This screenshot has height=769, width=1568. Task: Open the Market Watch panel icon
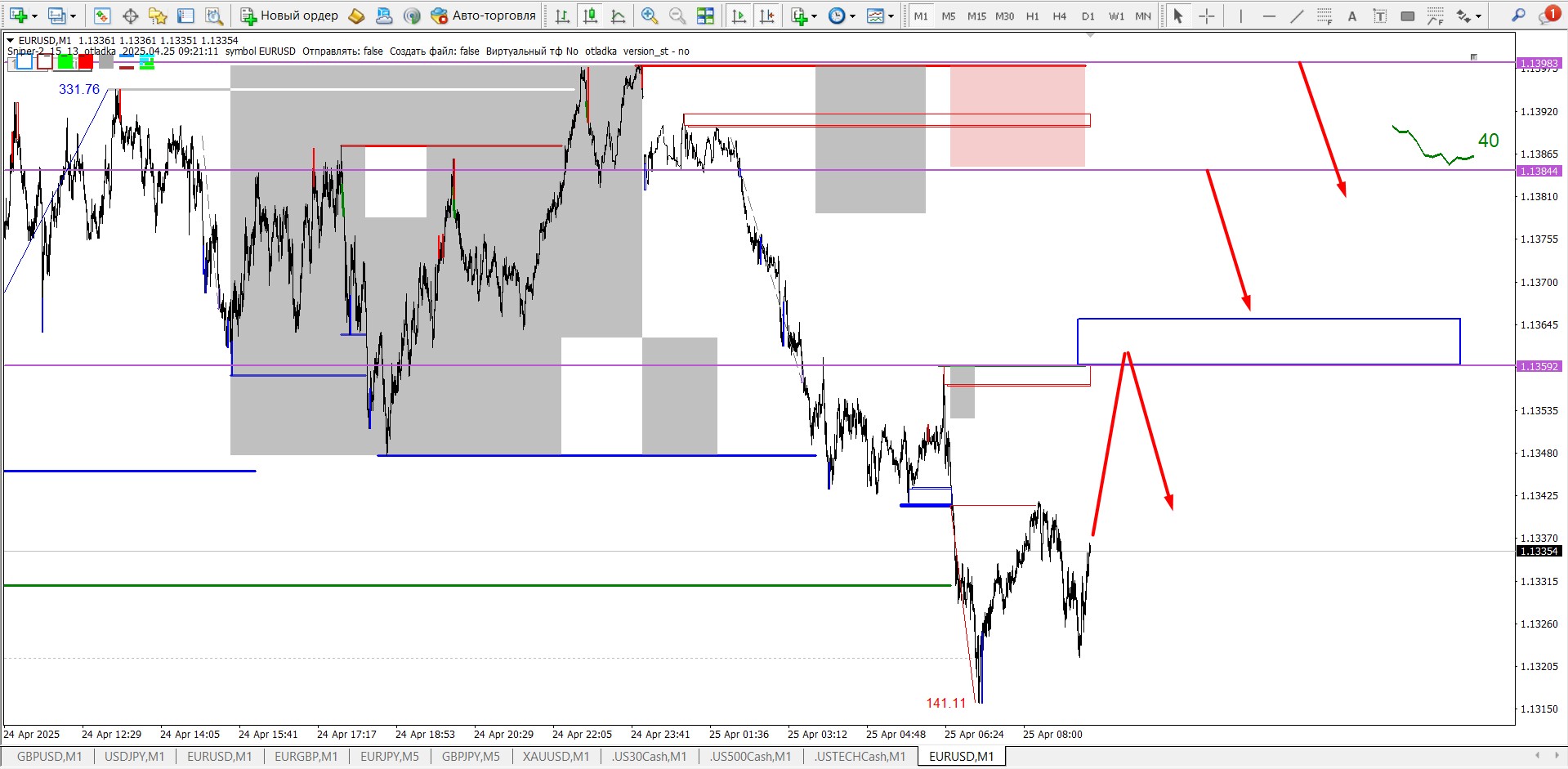pos(102,16)
